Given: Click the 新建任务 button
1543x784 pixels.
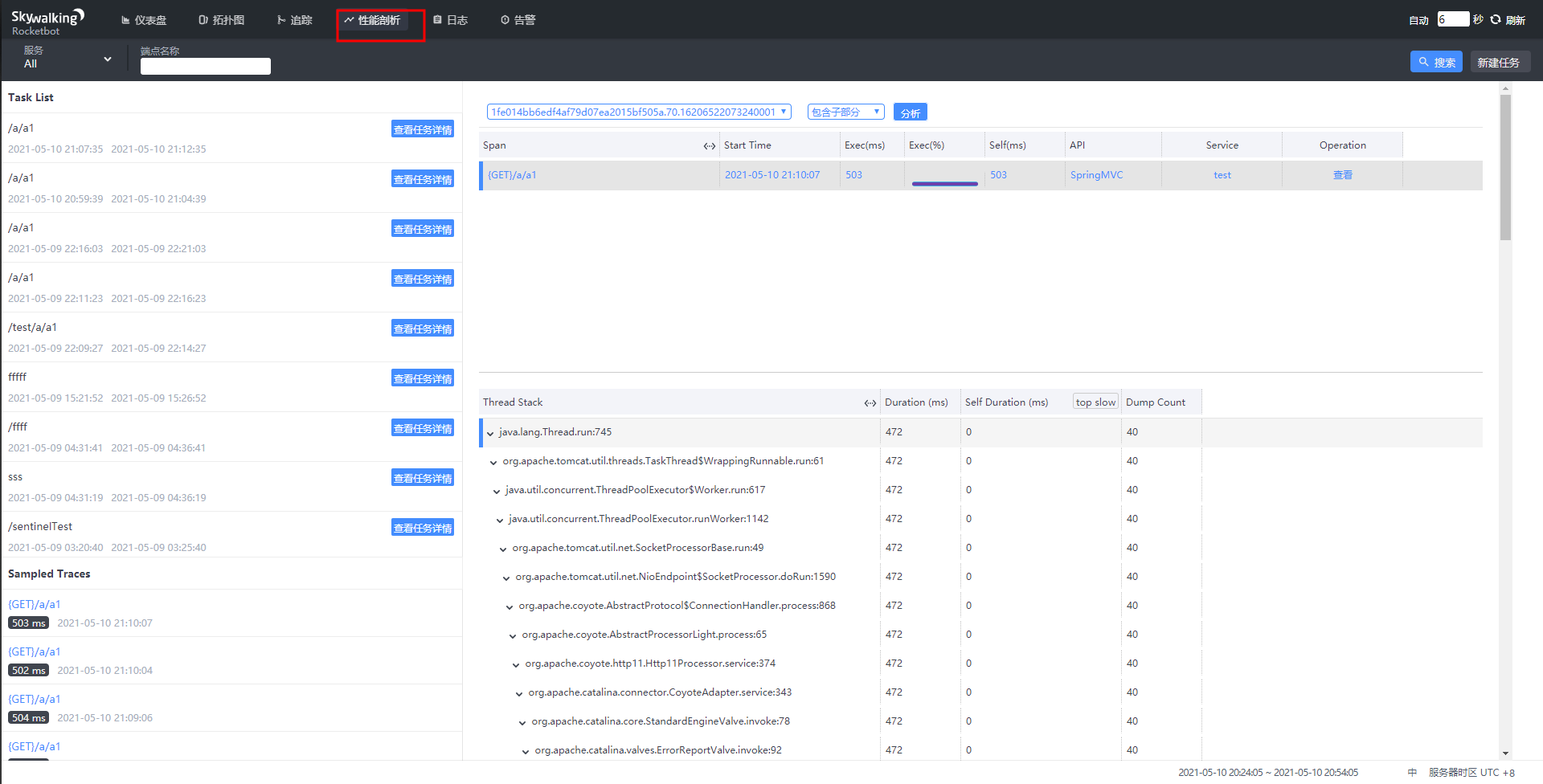Looking at the screenshot, I should point(1500,62).
